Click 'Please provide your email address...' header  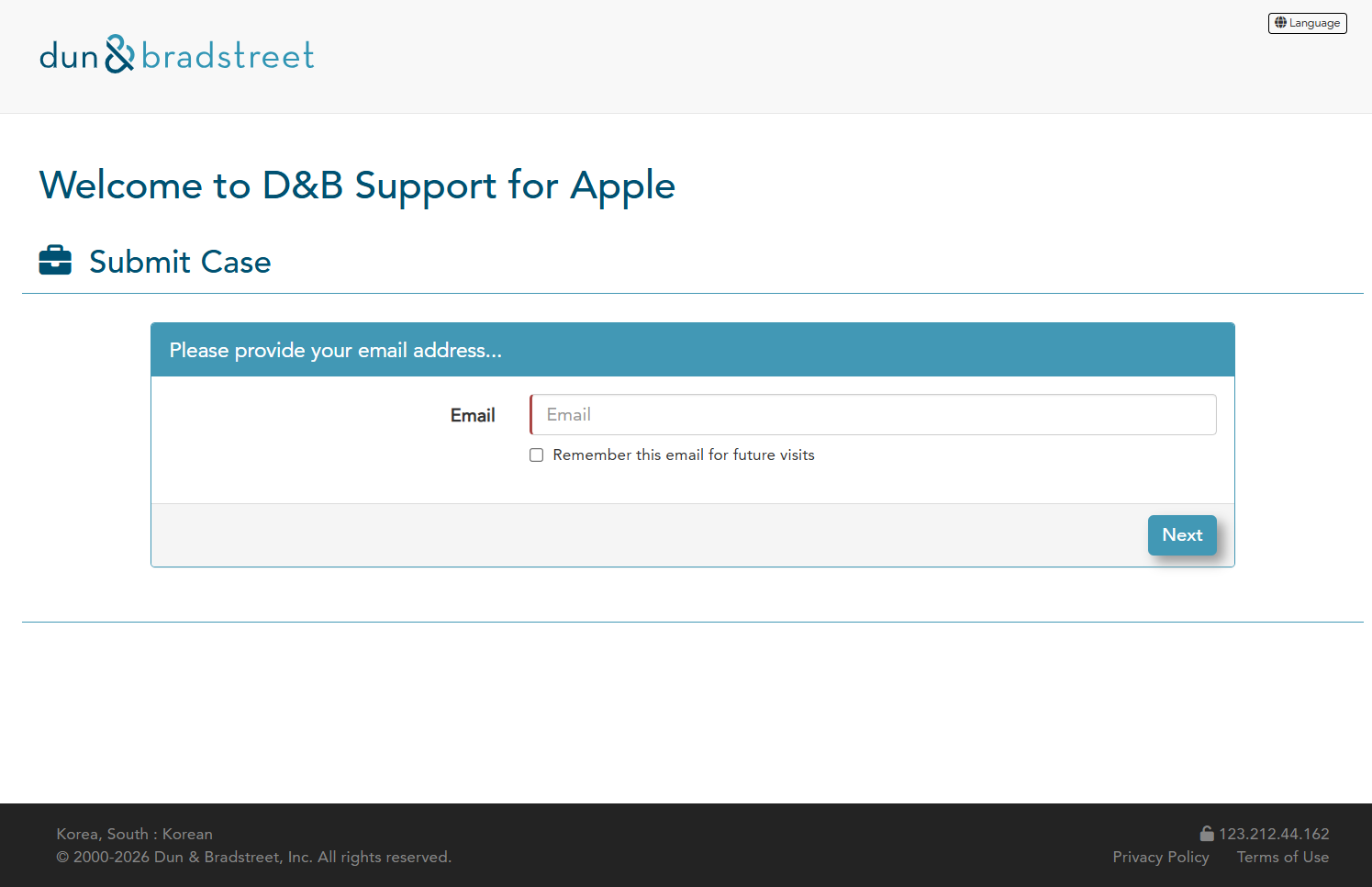pyautogui.click(x=336, y=350)
